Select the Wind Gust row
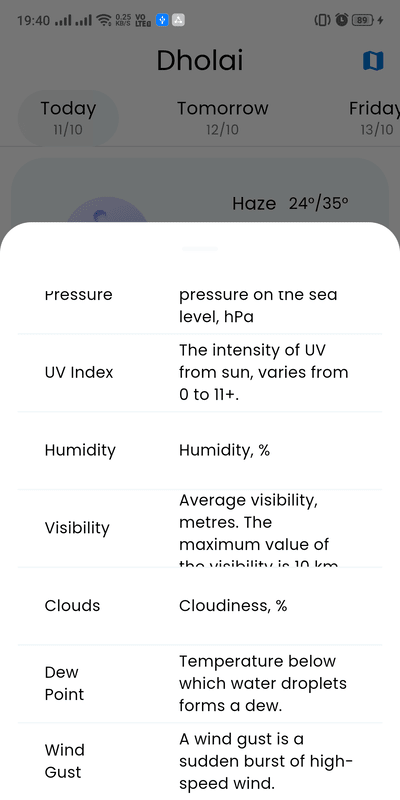 click(x=200, y=761)
